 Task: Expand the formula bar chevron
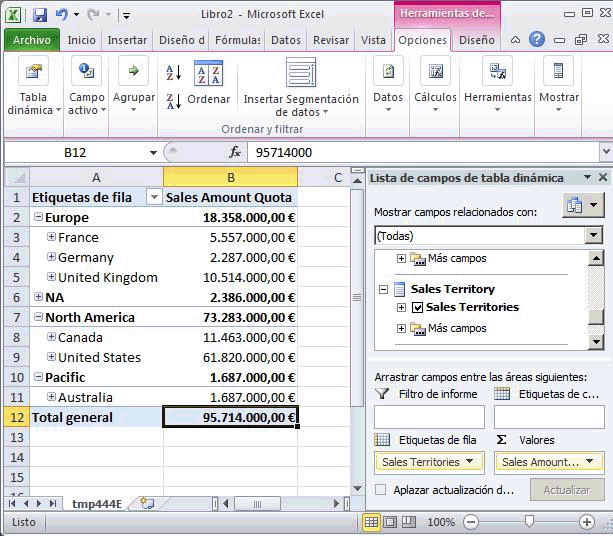(x=606, y=152)
